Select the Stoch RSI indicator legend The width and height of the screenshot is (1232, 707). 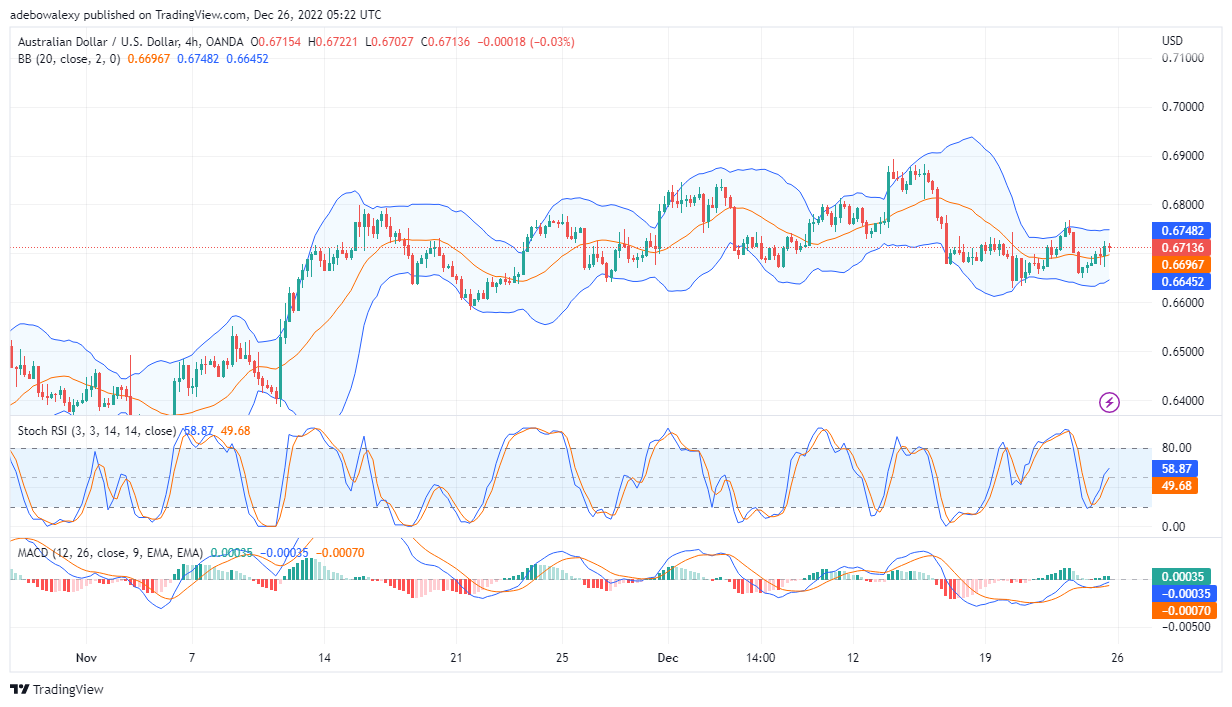[96, 431]
